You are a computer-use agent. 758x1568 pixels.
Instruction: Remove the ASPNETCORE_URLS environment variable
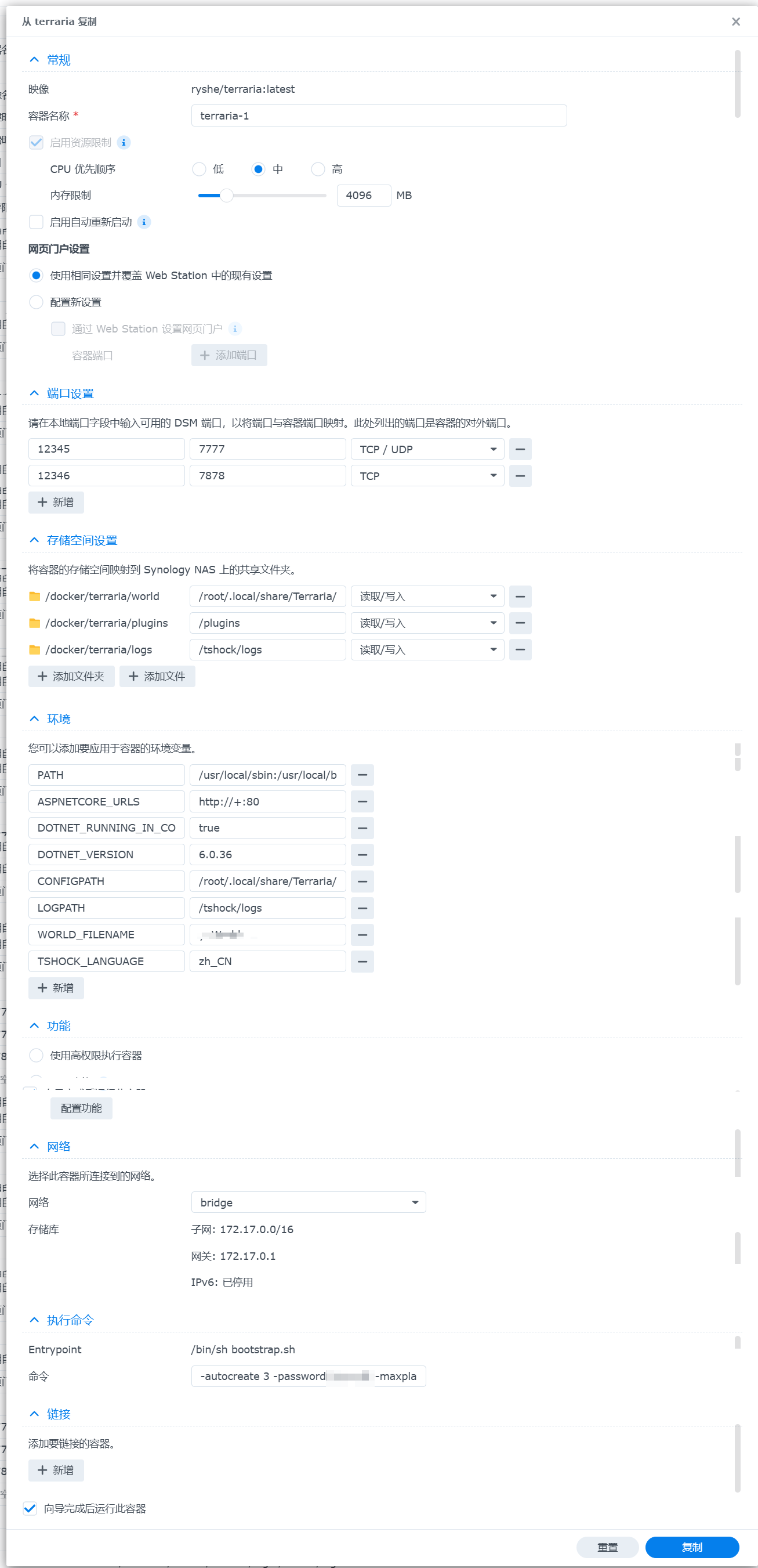click(362, 801)
